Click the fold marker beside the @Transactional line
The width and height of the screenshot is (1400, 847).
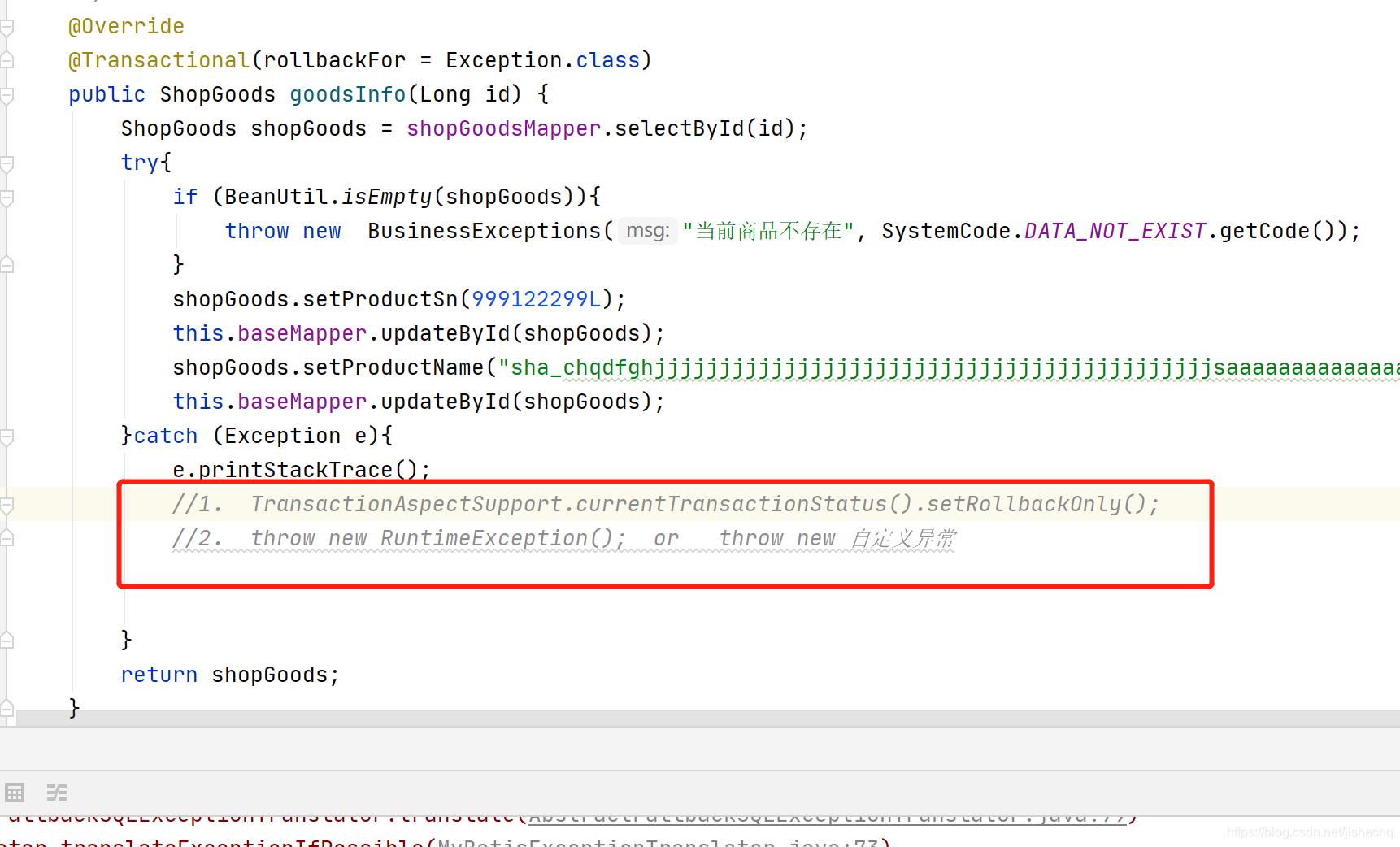click(7, 59)
